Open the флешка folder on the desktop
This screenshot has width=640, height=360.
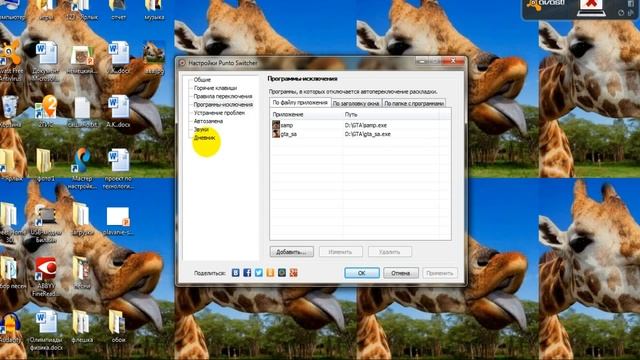coord(82,327)
